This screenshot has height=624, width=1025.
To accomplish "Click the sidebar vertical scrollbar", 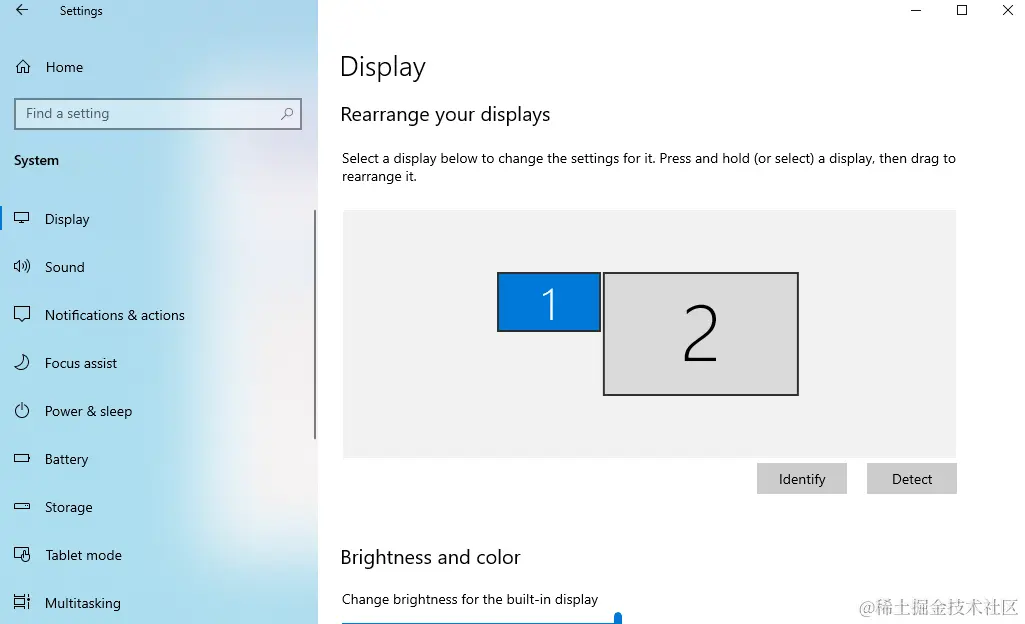I will click(x=314, y=324).
